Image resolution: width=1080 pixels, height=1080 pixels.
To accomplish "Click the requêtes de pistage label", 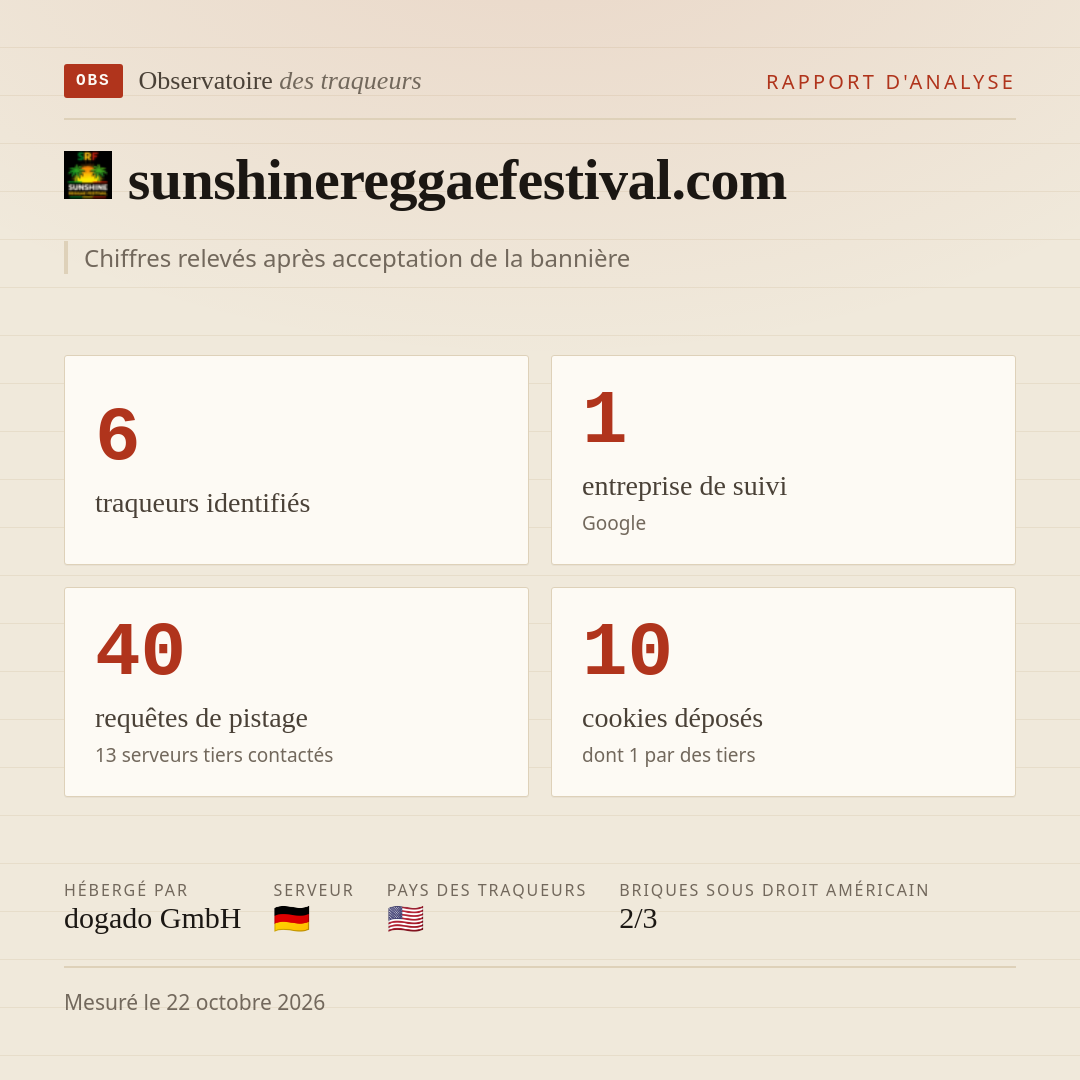I will point(201,718).
